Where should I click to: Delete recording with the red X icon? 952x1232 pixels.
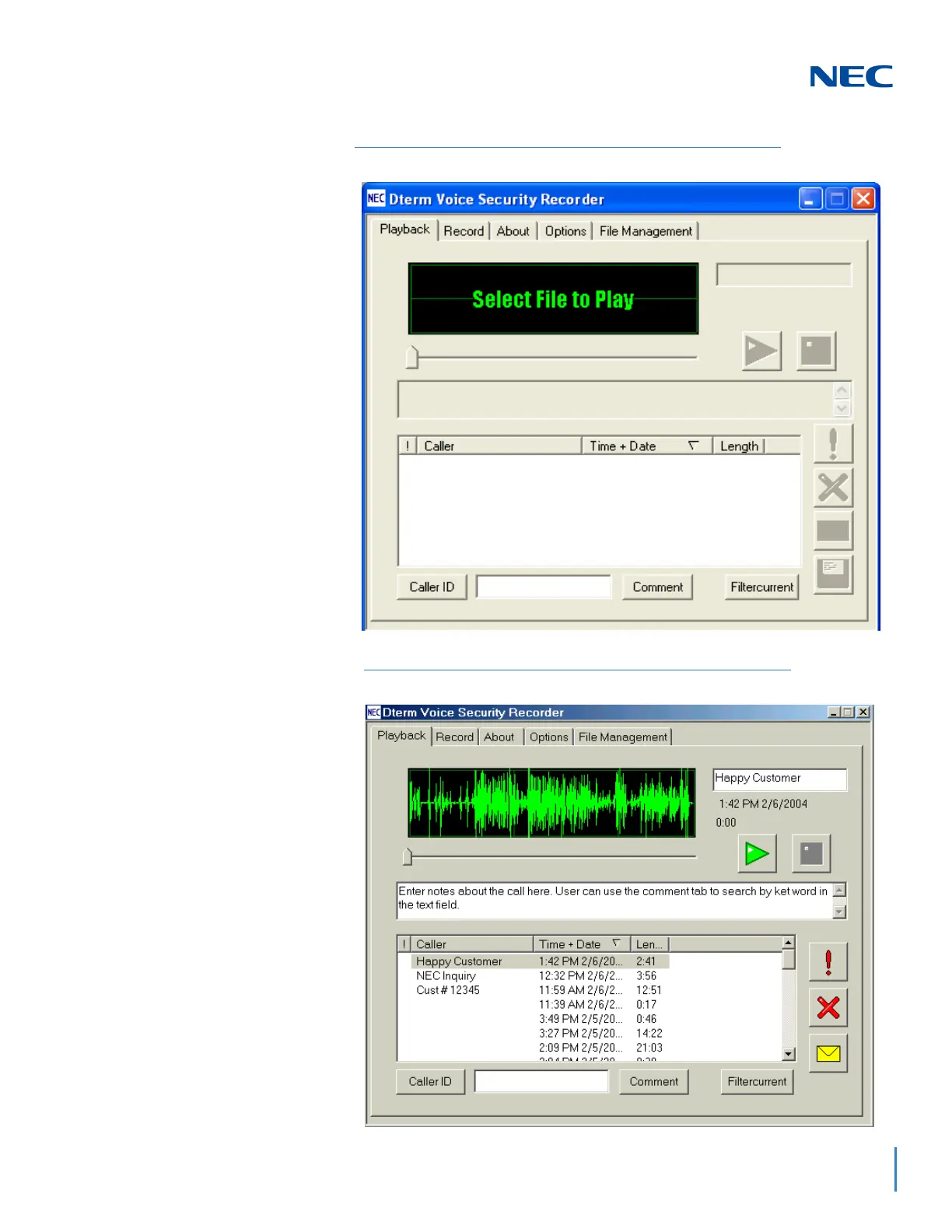[828, 1008]
